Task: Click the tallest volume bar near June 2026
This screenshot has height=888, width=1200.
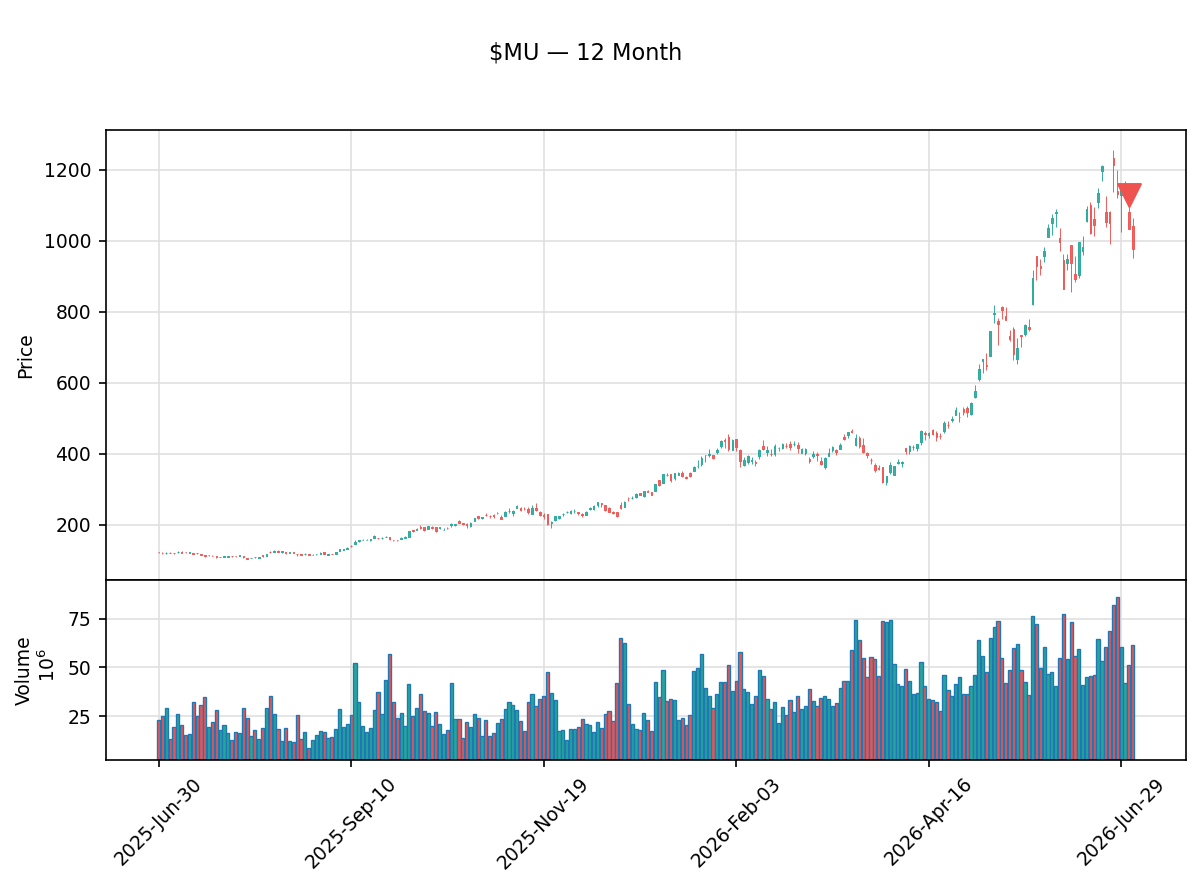Action: click(1118, 678)
